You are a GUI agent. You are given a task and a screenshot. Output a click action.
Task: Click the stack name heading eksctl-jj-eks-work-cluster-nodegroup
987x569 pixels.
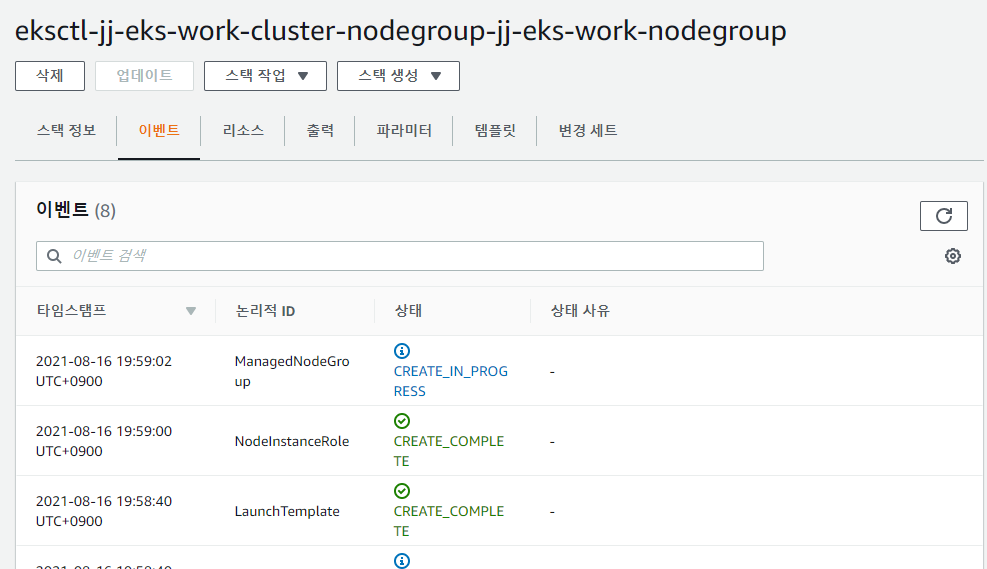tap(400, 31)
